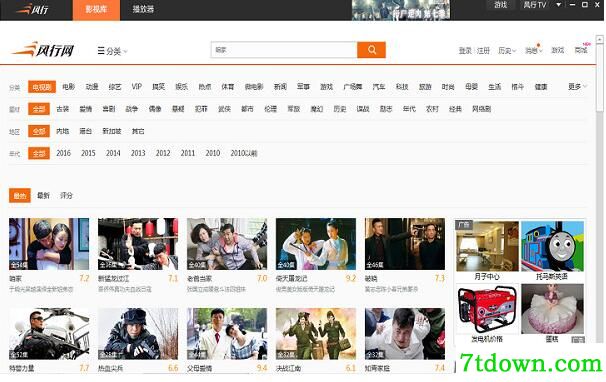Switch to the 影视库 tab
Viewport: 606px width, 382px height.
pyautogui.click(x=96, y=10)
